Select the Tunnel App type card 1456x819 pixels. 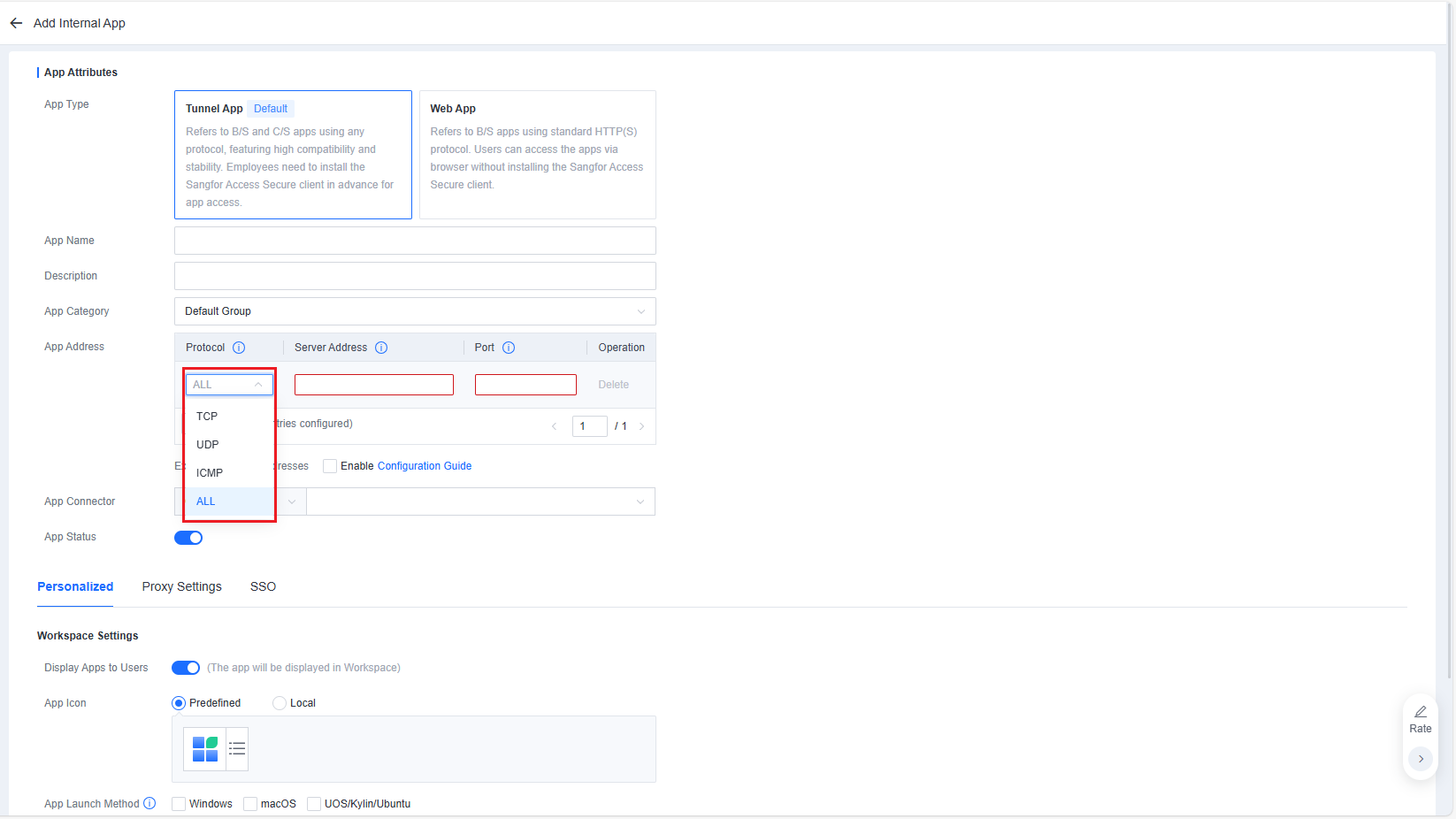pyautogui.click(x=293, y=155)
